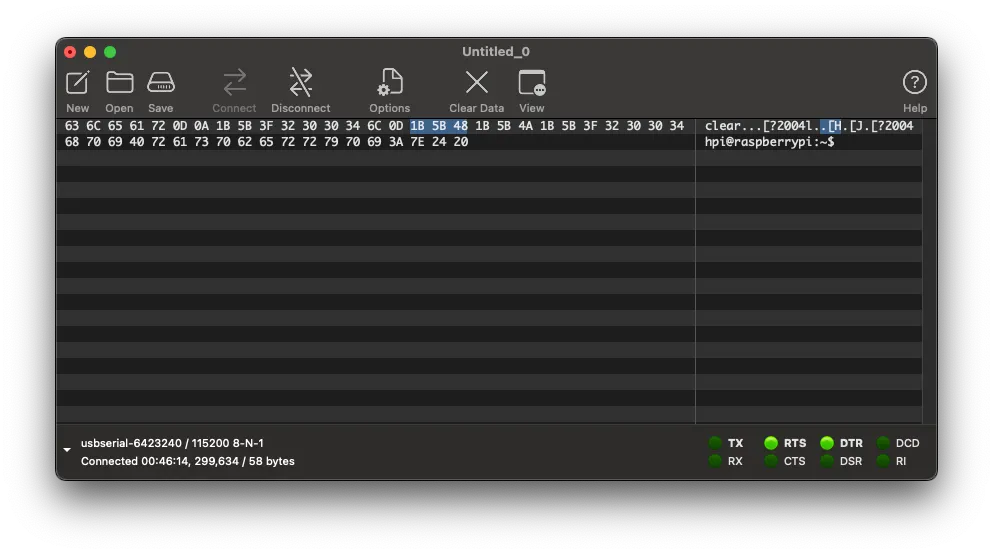The image size is (993, 554).
Task: Click the ASCII text 'clear' in right pane
Action: 723,126
